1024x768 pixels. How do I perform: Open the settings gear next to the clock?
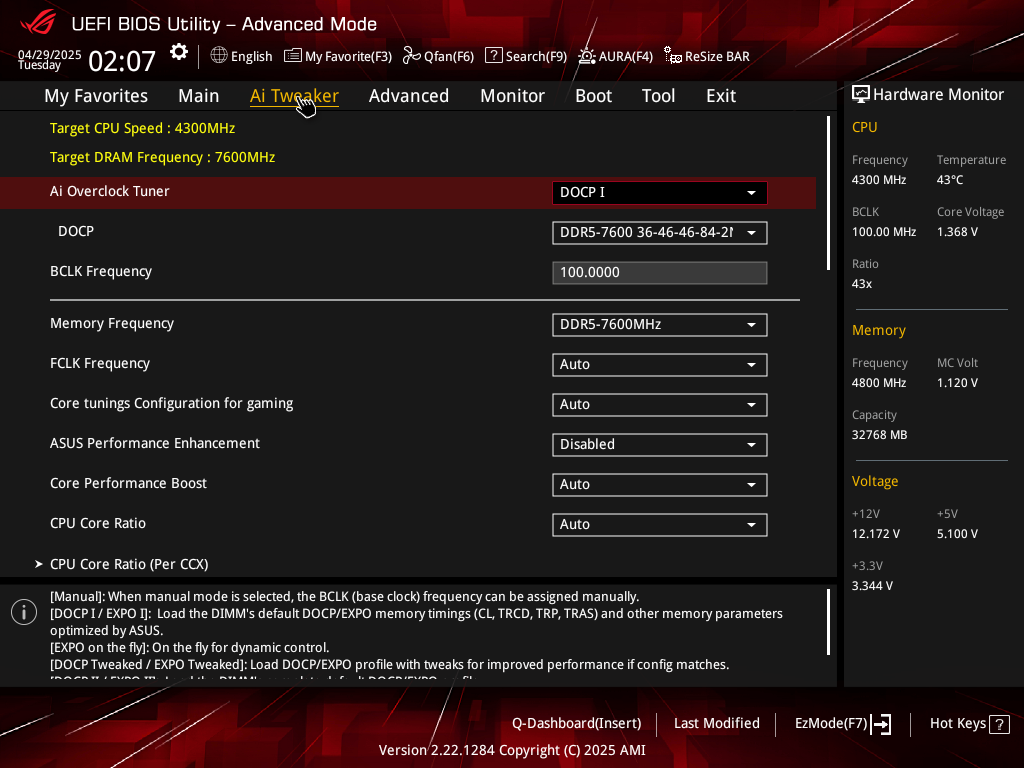179,52
